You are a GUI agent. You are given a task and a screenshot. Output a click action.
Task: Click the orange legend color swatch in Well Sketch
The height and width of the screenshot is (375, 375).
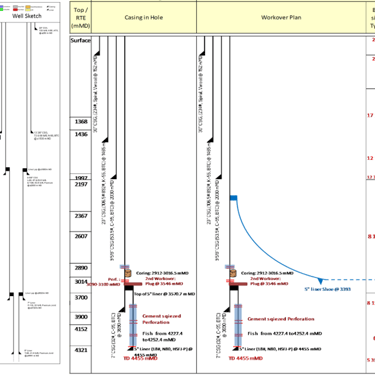pos(28,7)
